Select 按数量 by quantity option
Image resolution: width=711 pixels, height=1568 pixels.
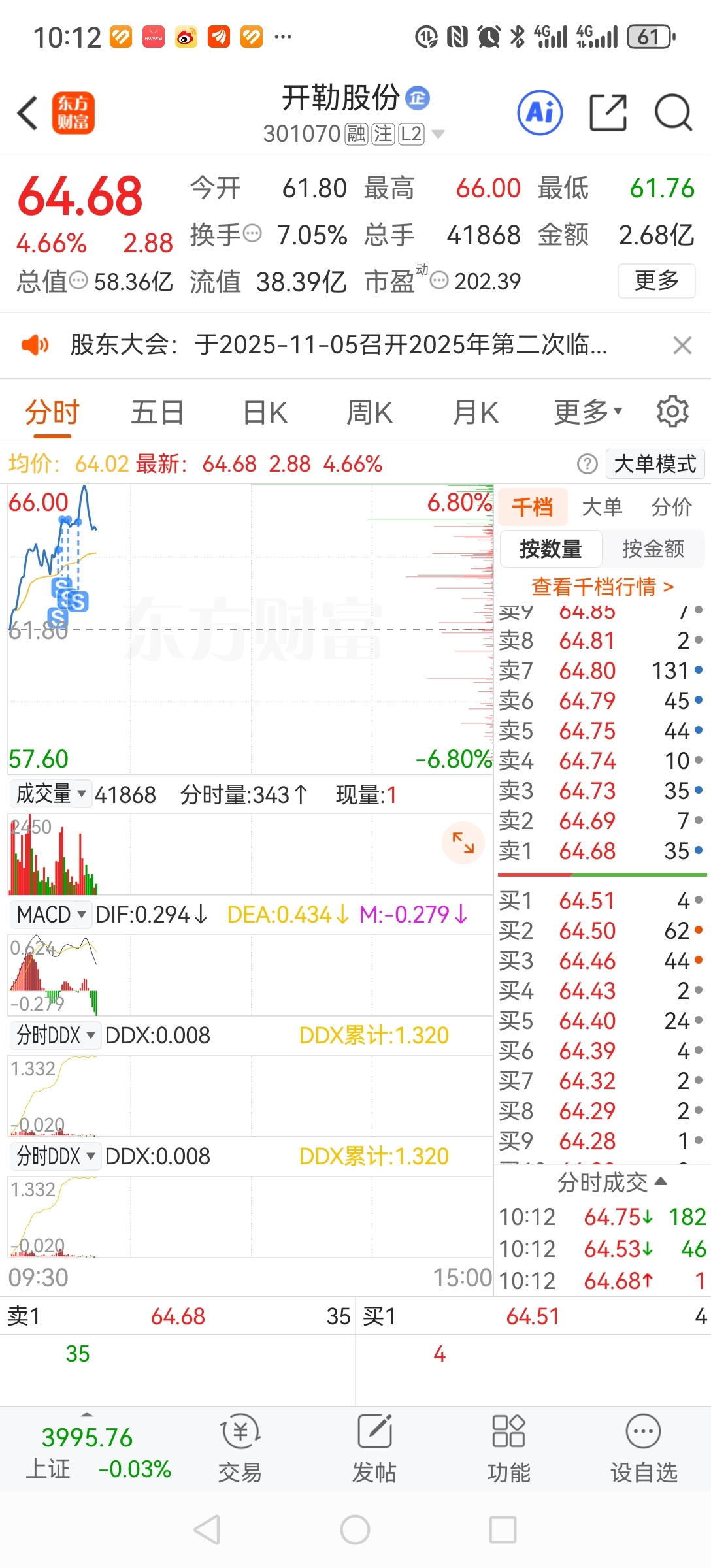pos(550,549)
